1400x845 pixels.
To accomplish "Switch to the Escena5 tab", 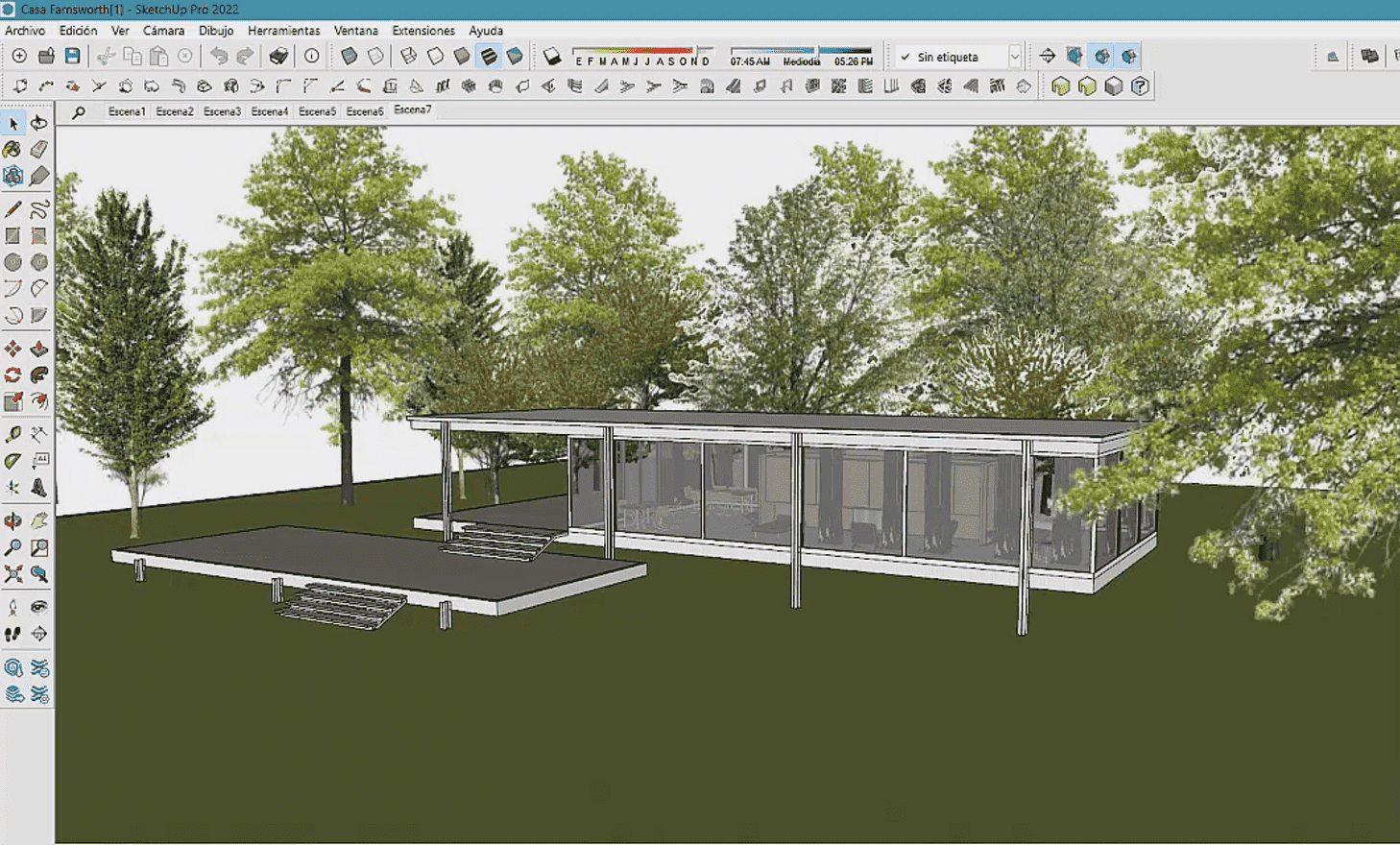I will tap(317, 111).
